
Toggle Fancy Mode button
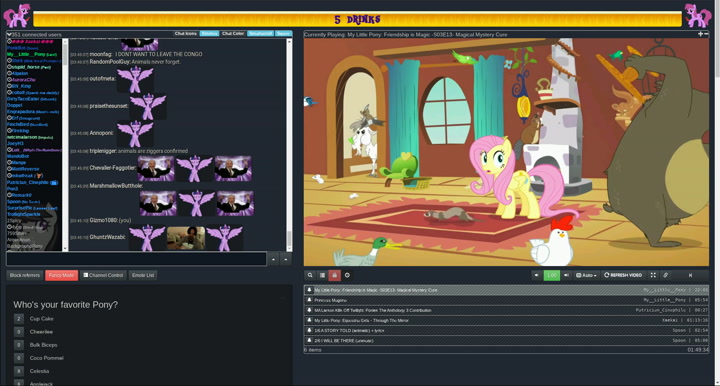(61, 275)
